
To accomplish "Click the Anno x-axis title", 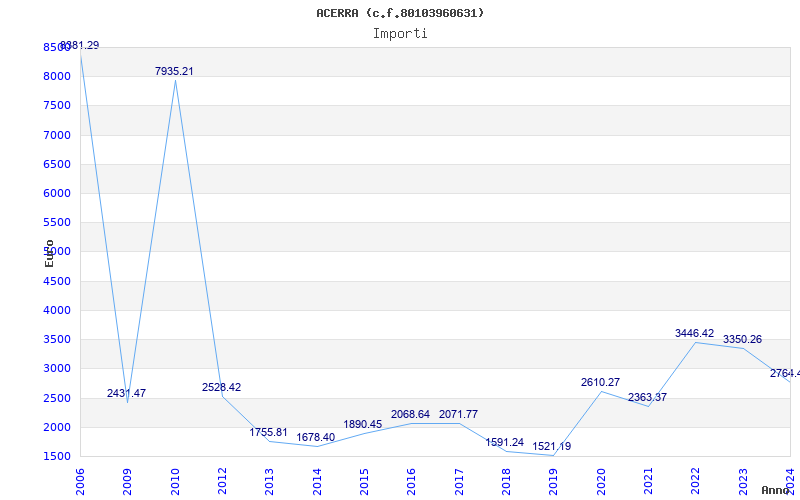I will click(775, 490).
